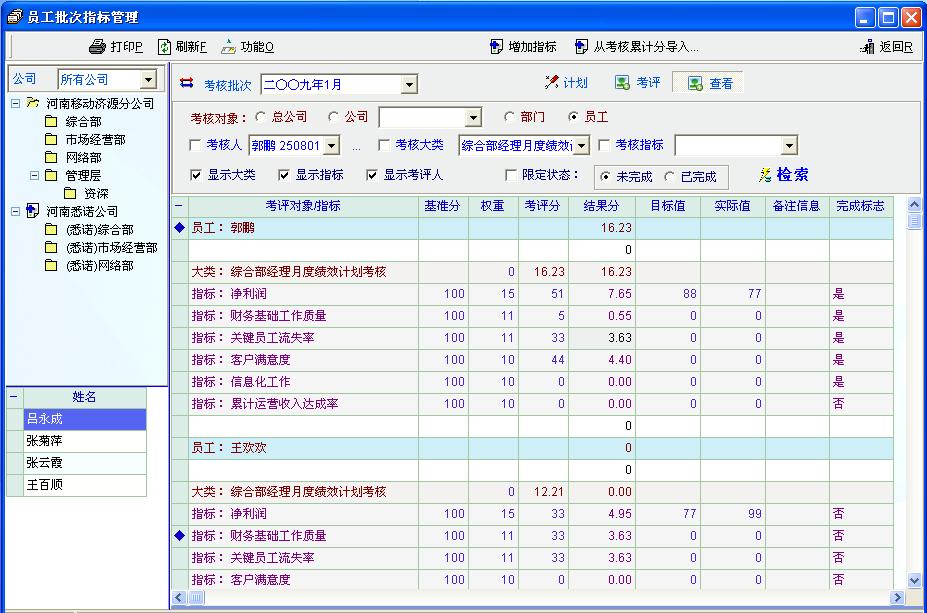Viewport: 927px width, 613px height.
Task: Uncheck the 显示大类 checkbox
Action: [x=196, y=175]
